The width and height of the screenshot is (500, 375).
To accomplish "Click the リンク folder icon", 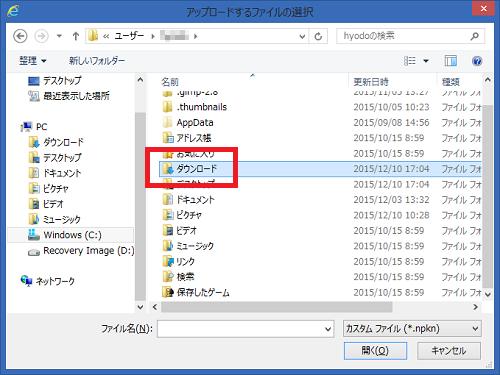I will click(168, 262).
